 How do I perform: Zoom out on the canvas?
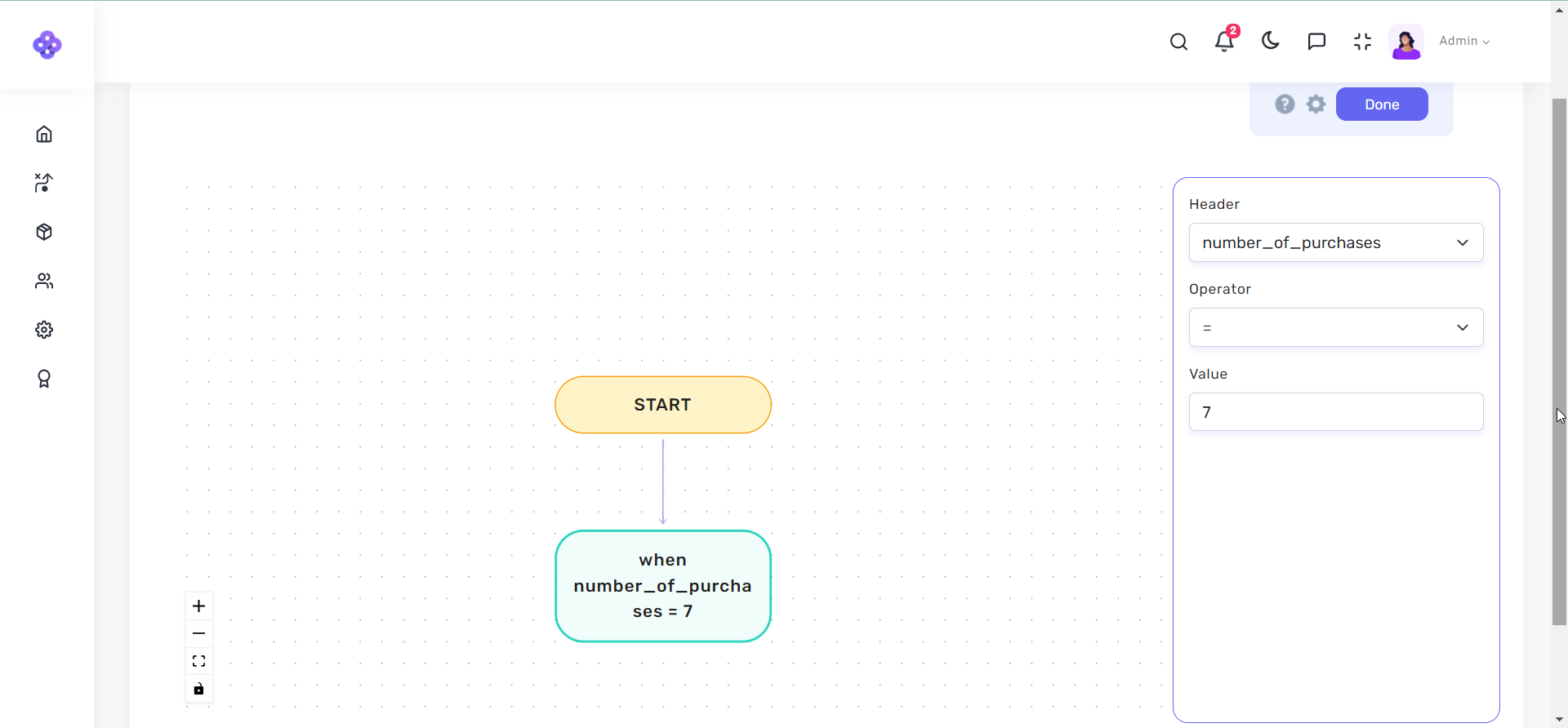pos(198,633)
